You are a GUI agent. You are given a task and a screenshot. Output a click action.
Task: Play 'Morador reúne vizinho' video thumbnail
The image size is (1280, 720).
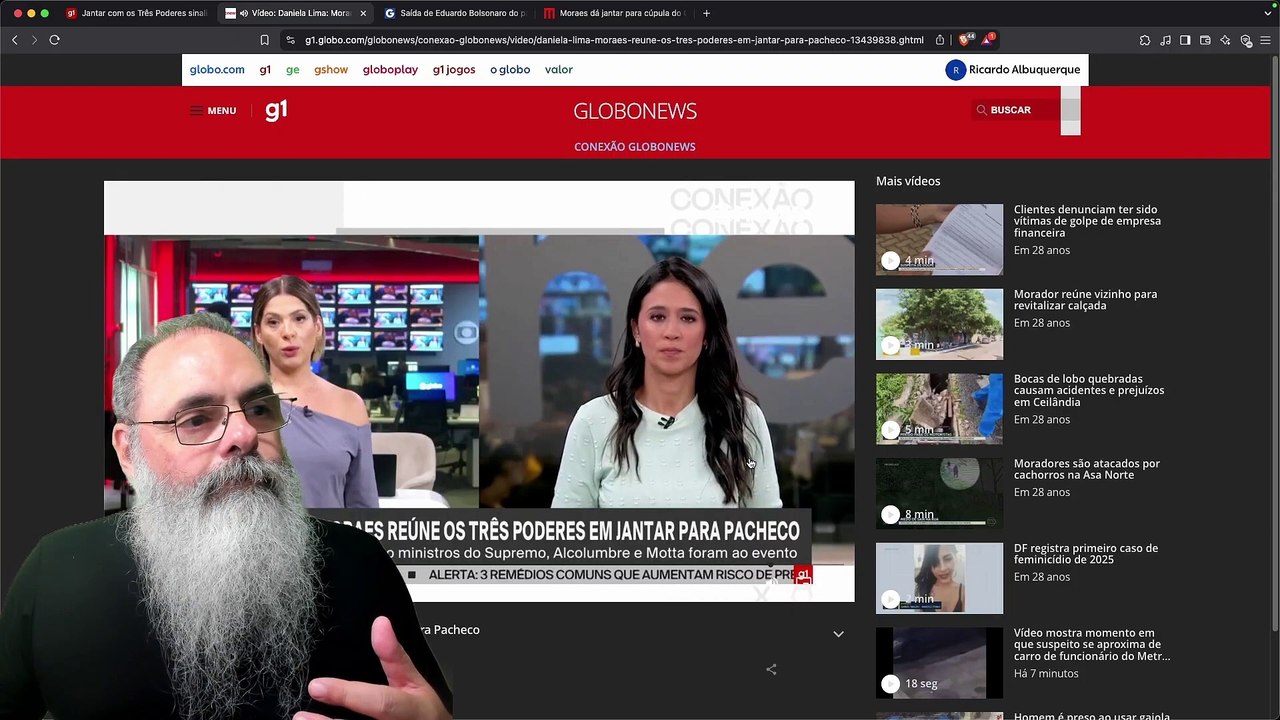click(939, 324)
